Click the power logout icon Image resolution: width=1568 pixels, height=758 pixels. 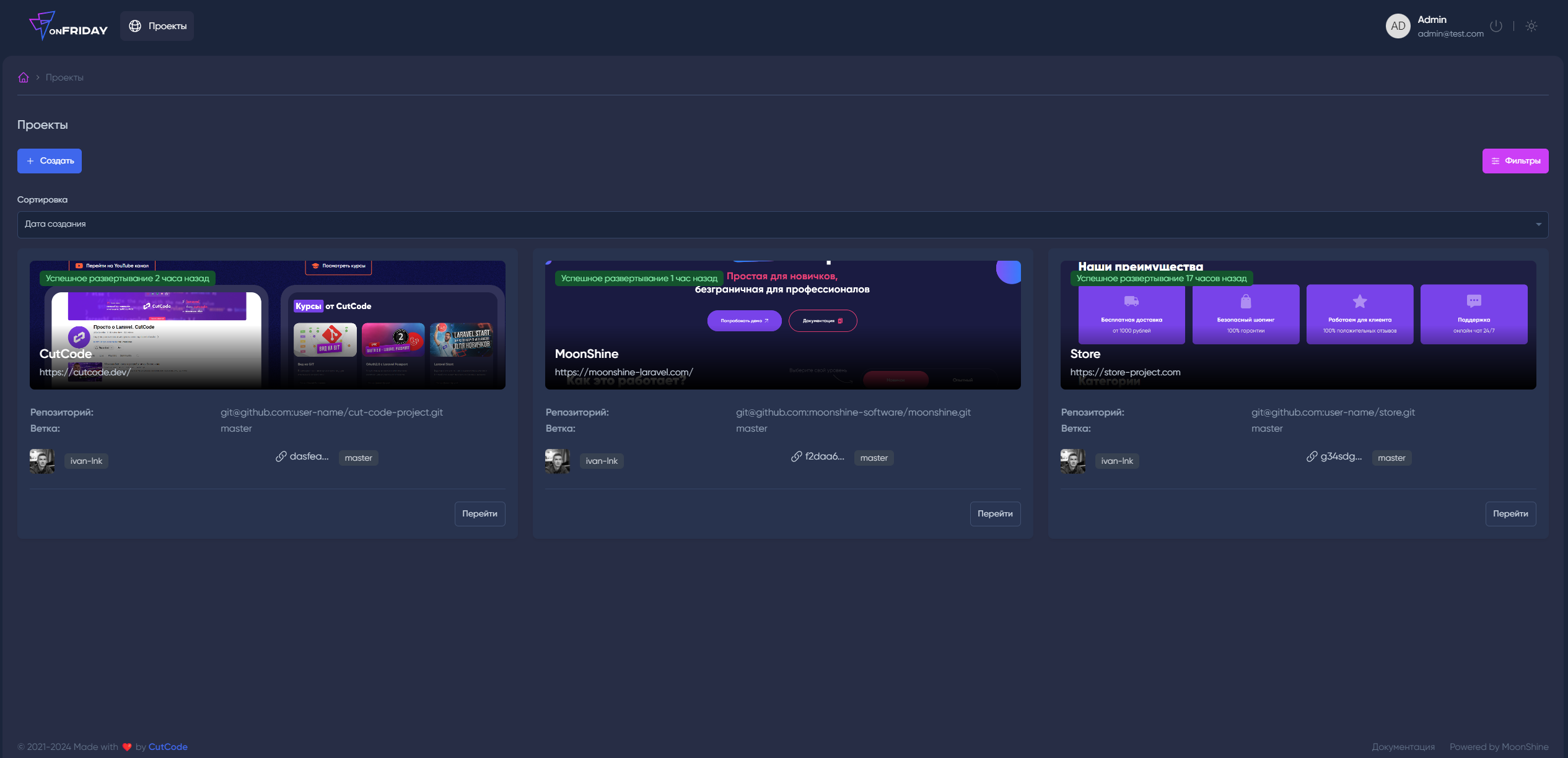(x=1496, y=26)
